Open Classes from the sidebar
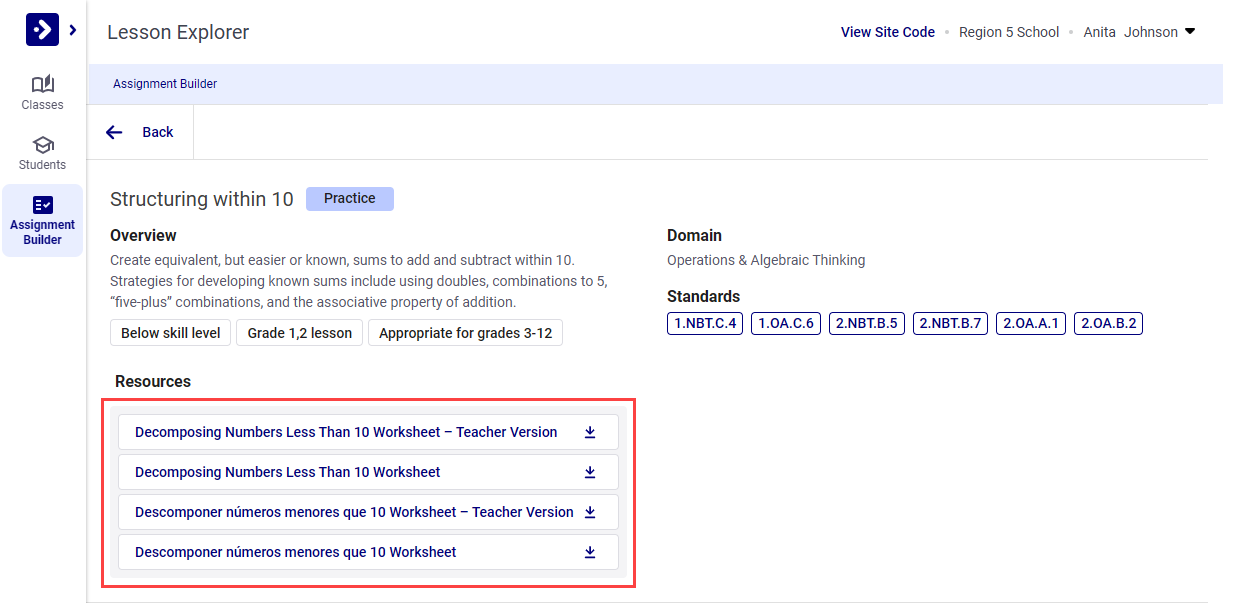This screenshot has height=603, width=1238. coord(42,92)
